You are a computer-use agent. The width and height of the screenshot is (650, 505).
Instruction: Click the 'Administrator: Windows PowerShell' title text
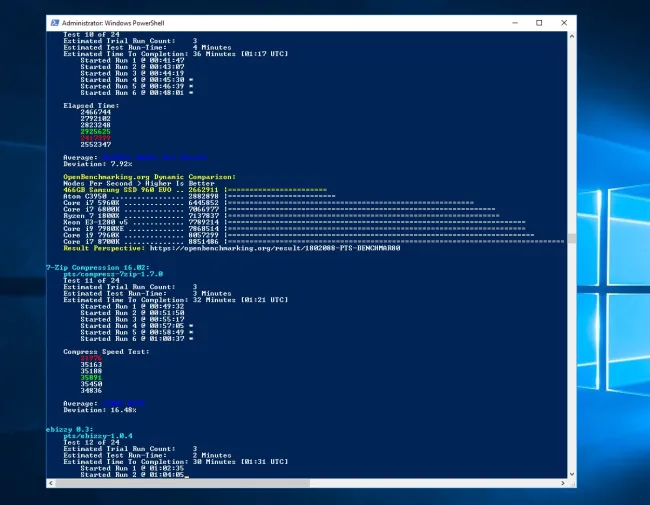coord(113,23)
